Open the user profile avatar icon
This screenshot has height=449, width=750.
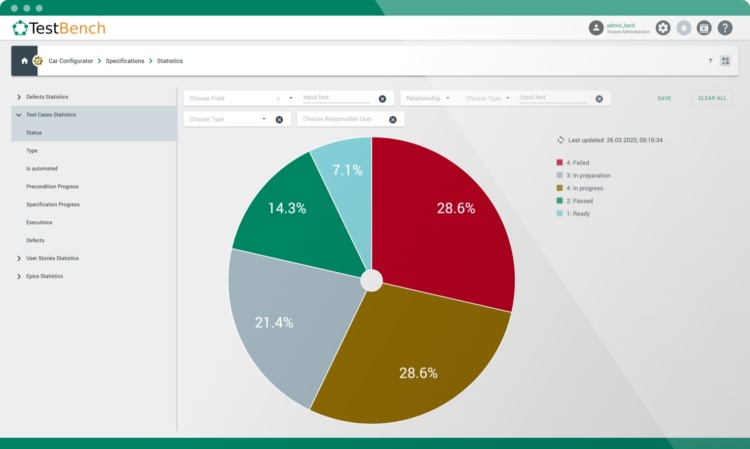(596, 28)
